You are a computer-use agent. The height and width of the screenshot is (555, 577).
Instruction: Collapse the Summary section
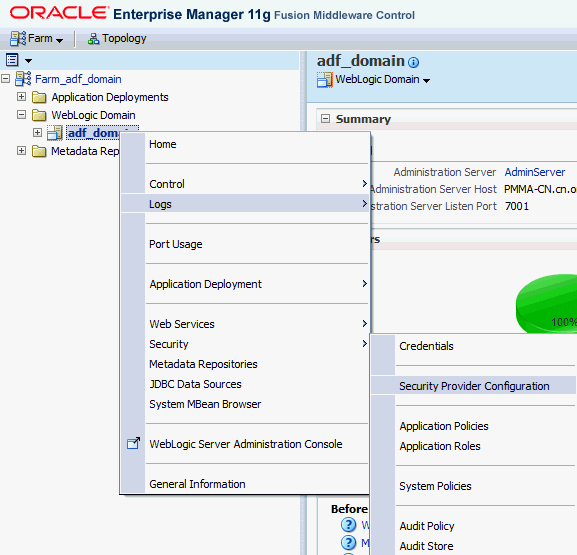coord(325,119)
